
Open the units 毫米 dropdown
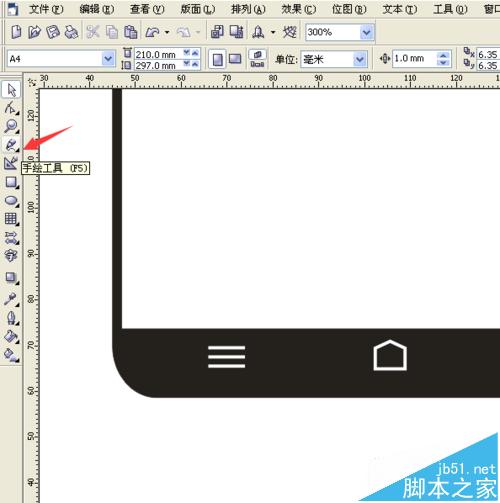pos(360,60)
